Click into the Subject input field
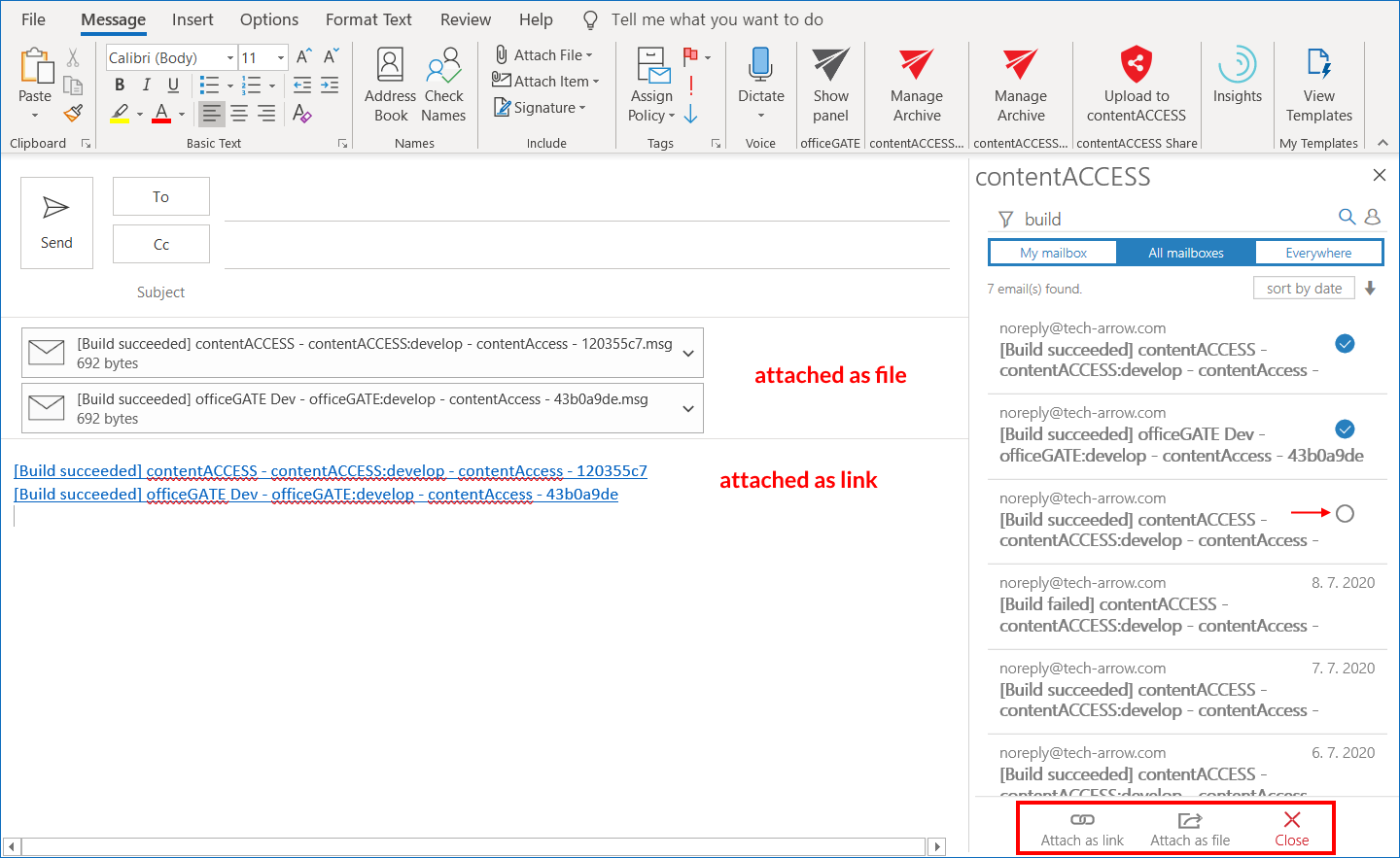Screen dimensions: 1400x858 tap(583, 292)
